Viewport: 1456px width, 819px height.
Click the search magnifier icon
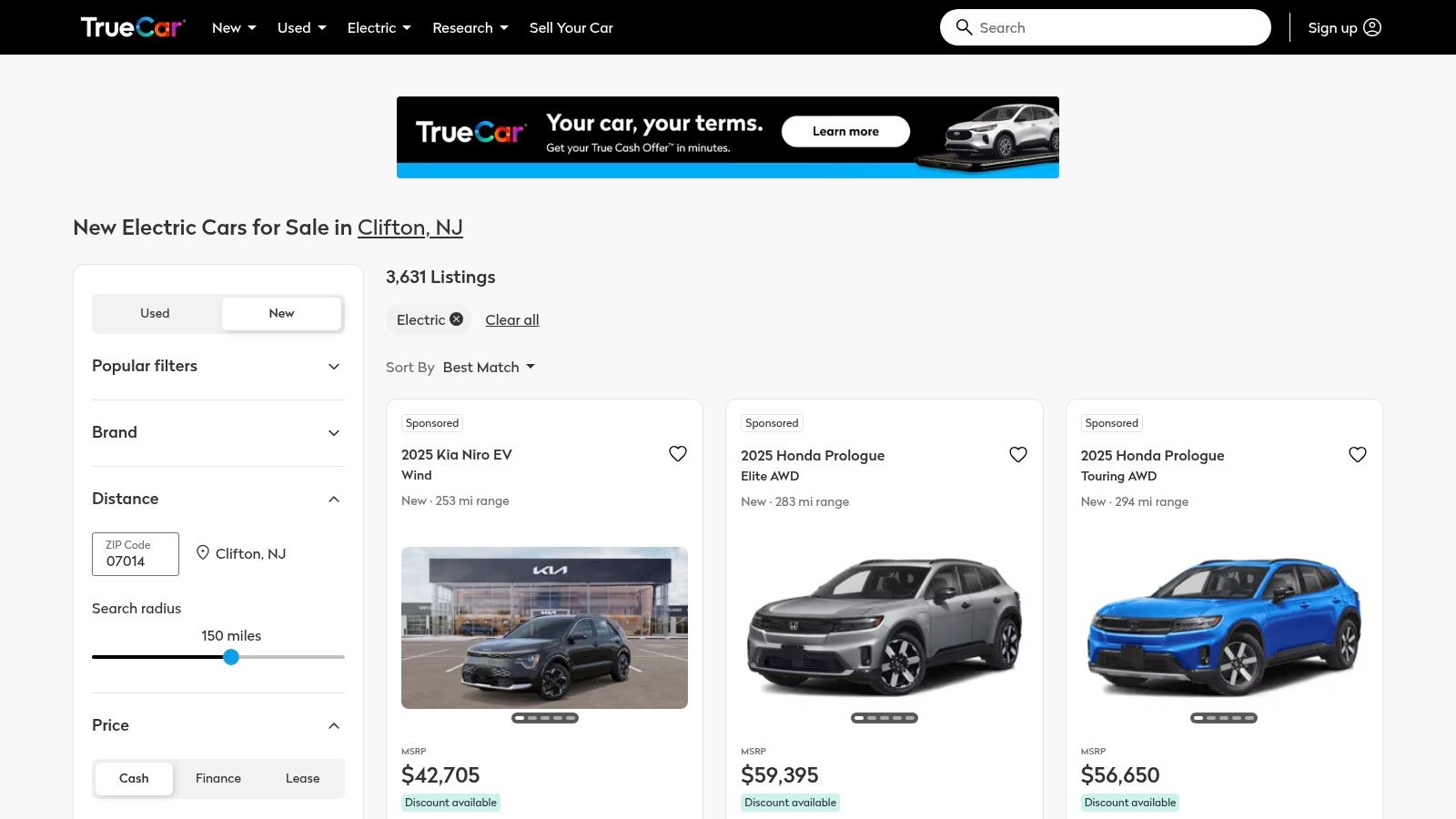click(964, 27)
